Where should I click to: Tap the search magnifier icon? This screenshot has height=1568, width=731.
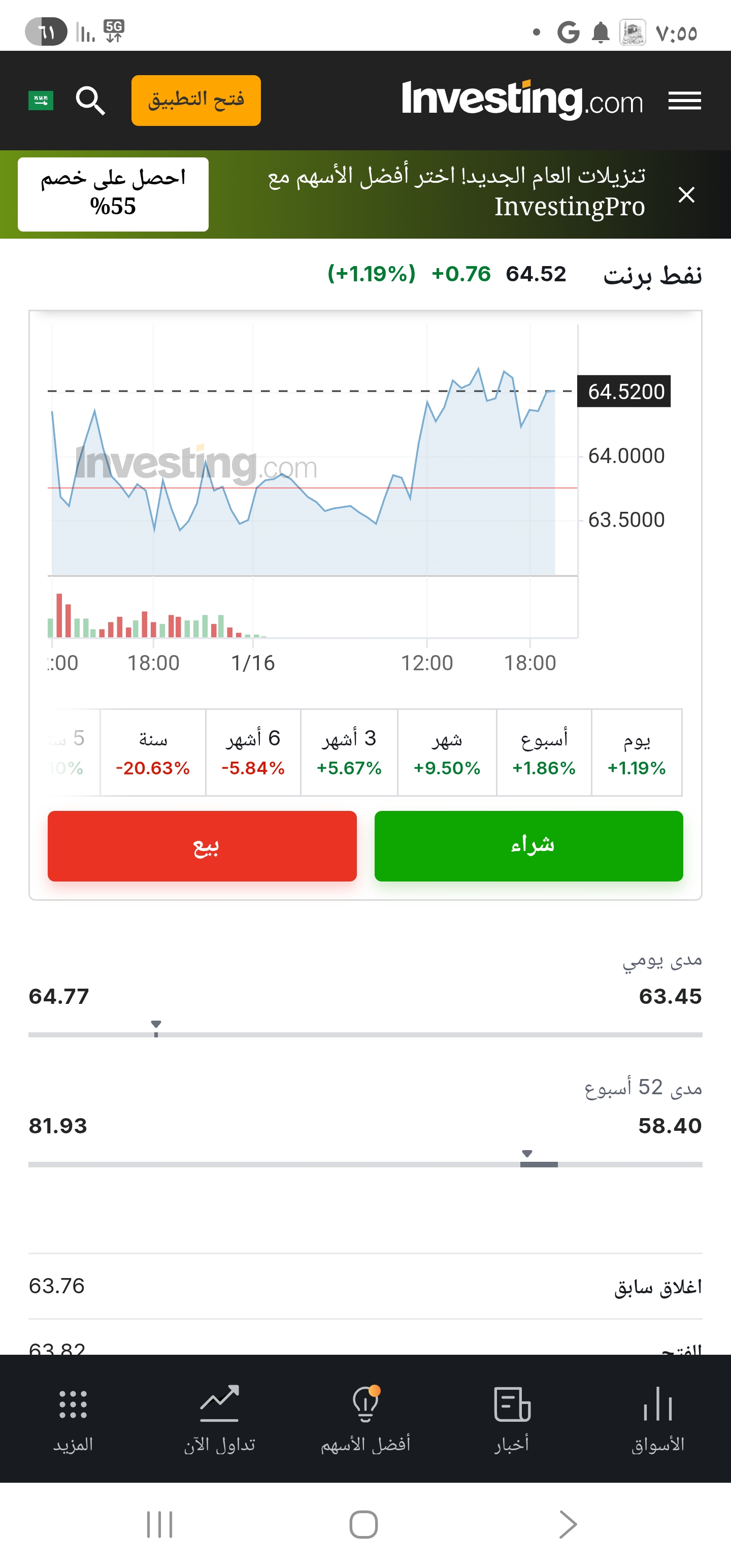click(x=90, y=101)
